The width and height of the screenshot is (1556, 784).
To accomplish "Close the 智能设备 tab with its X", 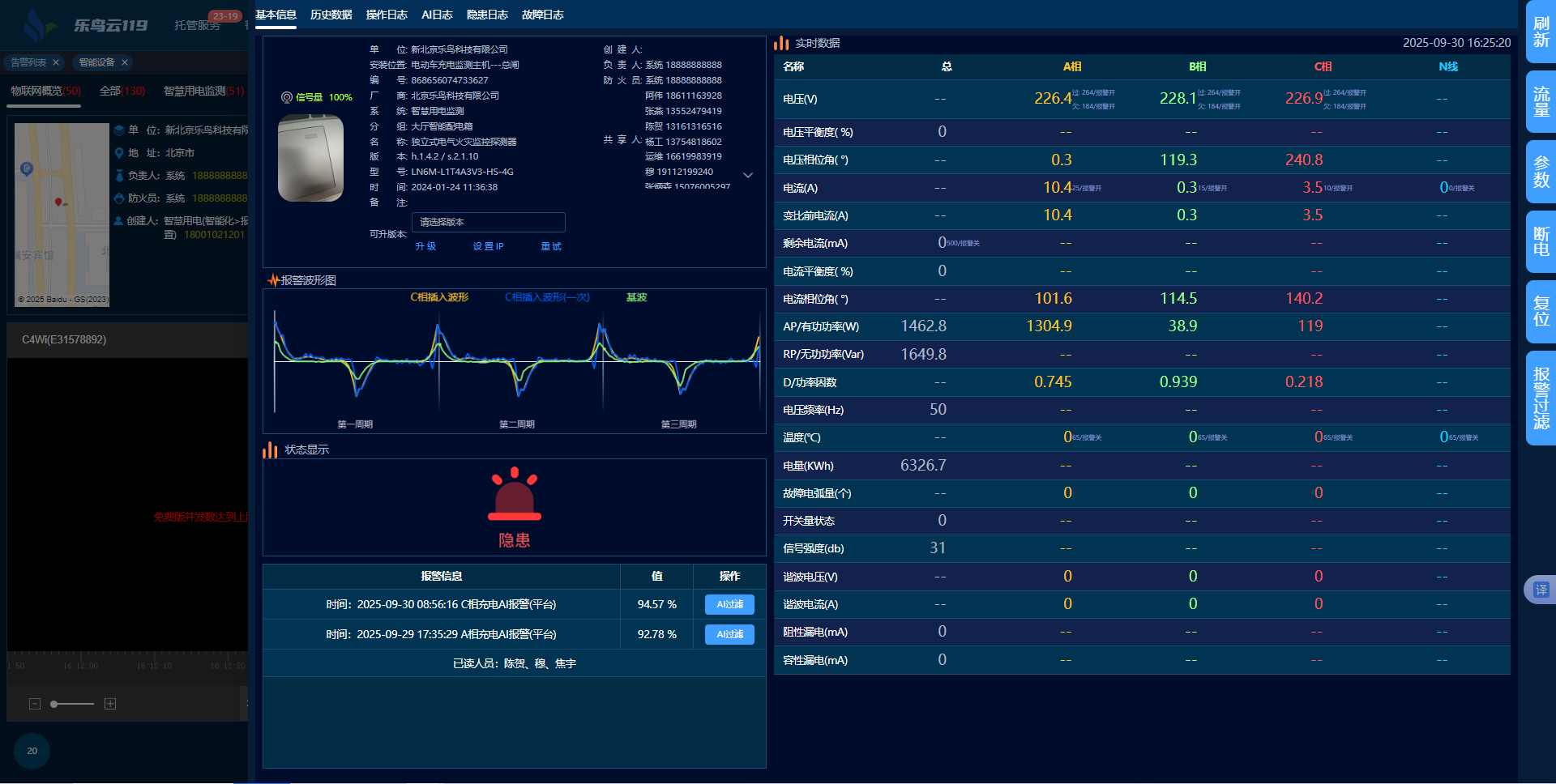I will [125, 62].
